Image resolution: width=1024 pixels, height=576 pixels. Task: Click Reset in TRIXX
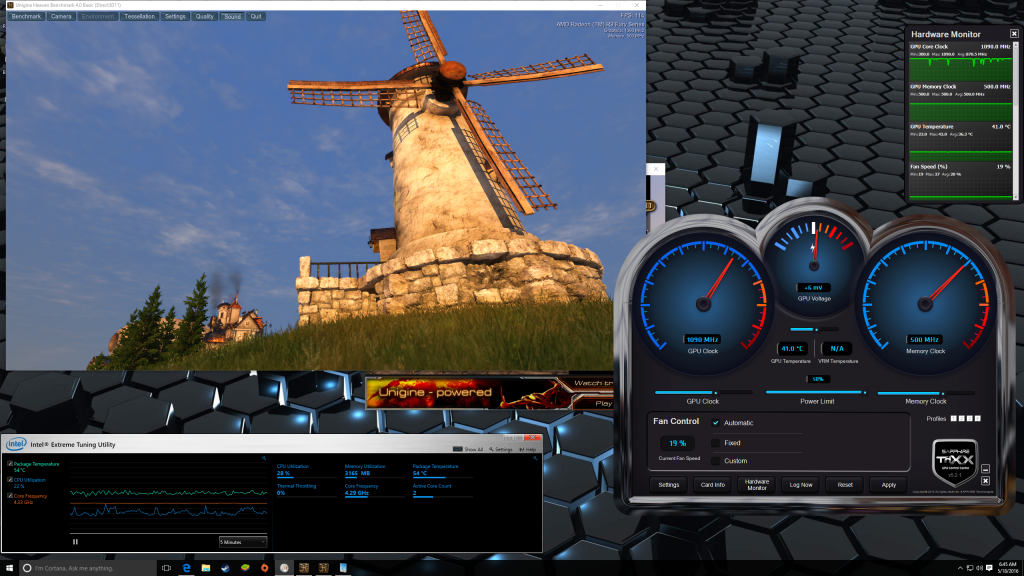(x=845, y=485)
